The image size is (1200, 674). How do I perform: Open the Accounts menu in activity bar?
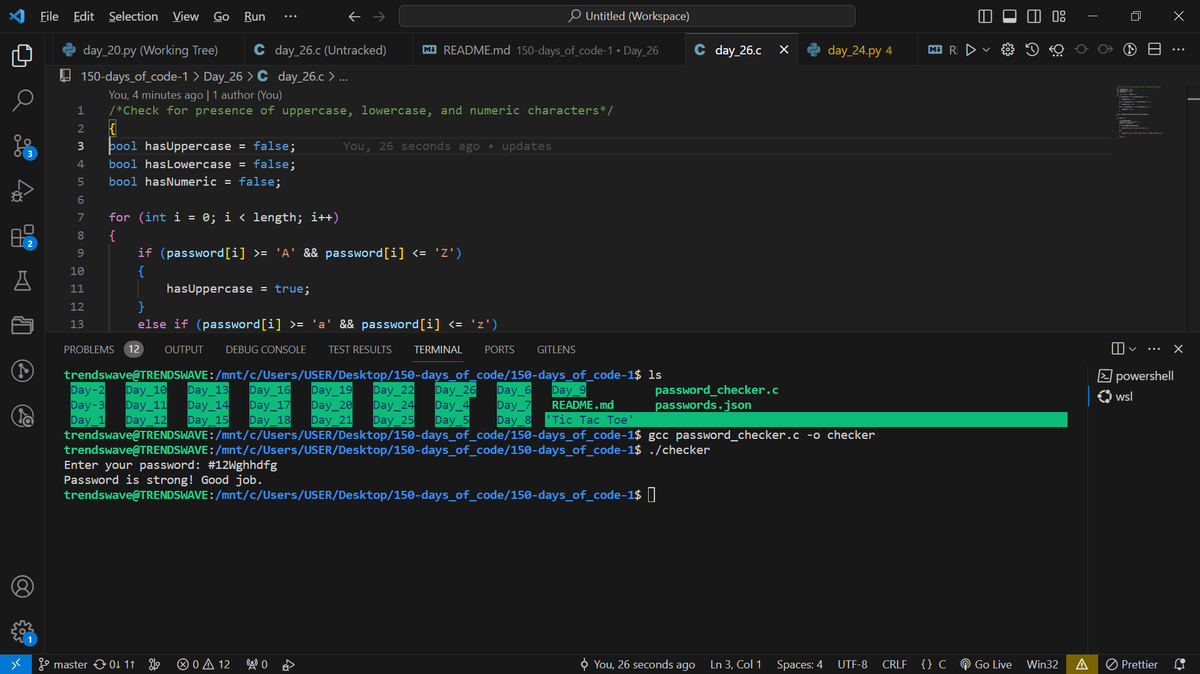point(22,586)
